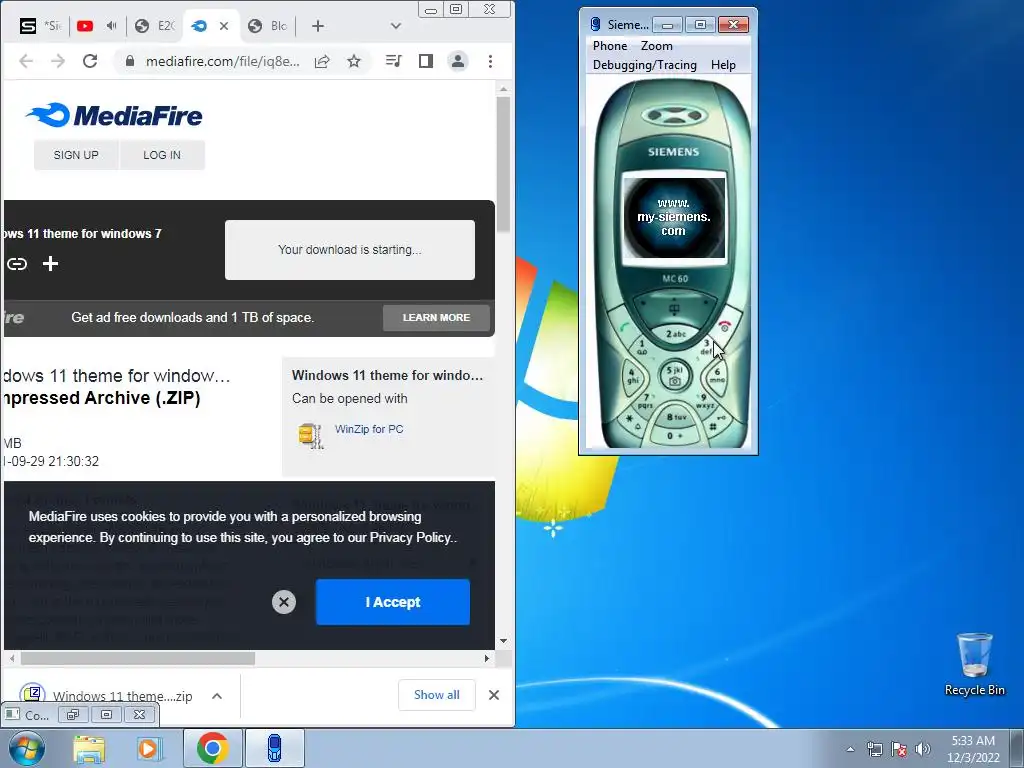The height and width of the screenshot is (768, 1024).
Task: Click the padlock site info icon
Action: click(130, 61)
